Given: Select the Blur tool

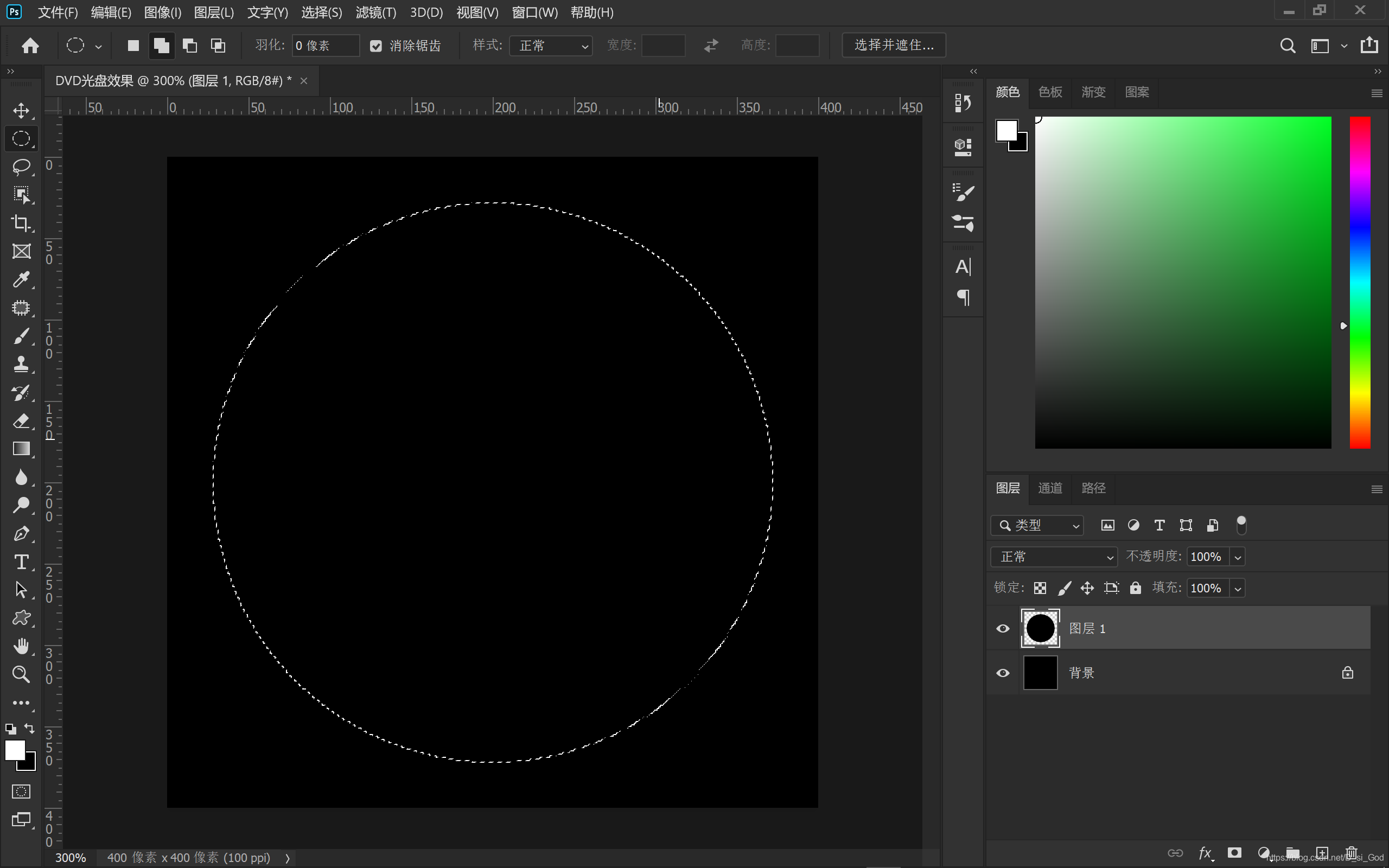Looking at the screenshot, I should (21, 477).
